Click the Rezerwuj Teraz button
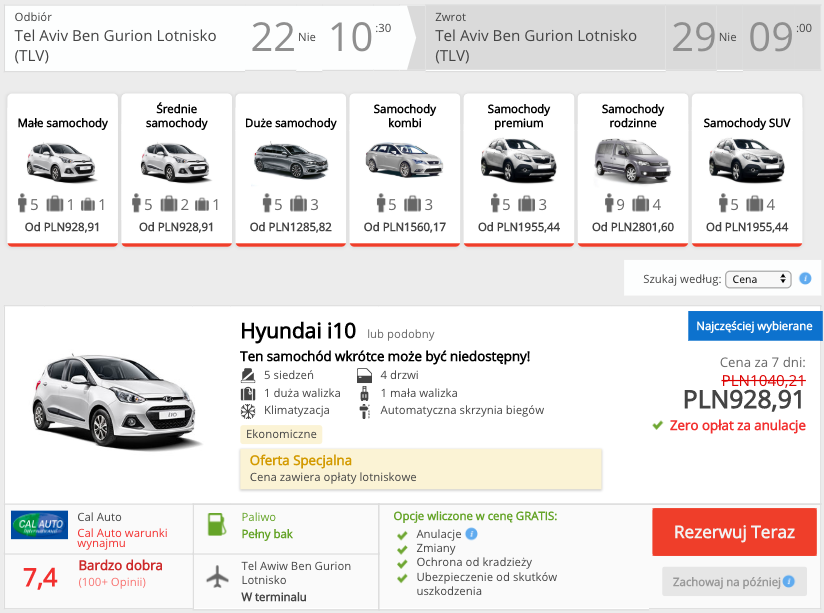This screenshot has width=824, height=613. 734,533
